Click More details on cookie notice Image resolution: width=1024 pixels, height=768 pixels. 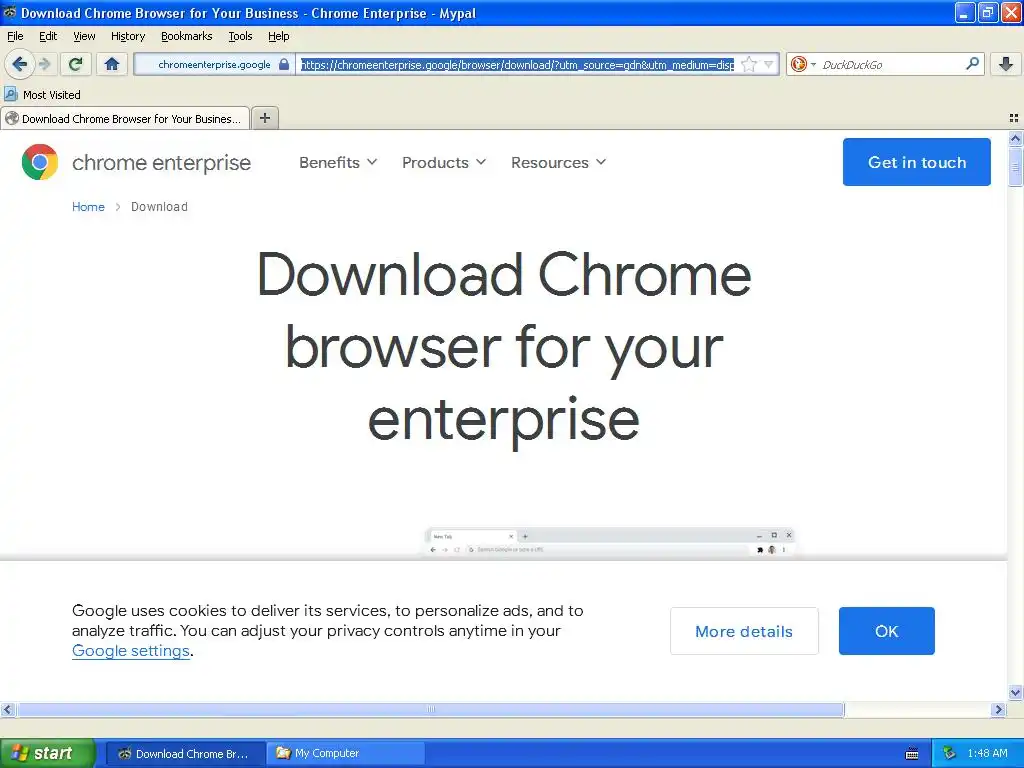pyautogui.click(x=744, y=631)
